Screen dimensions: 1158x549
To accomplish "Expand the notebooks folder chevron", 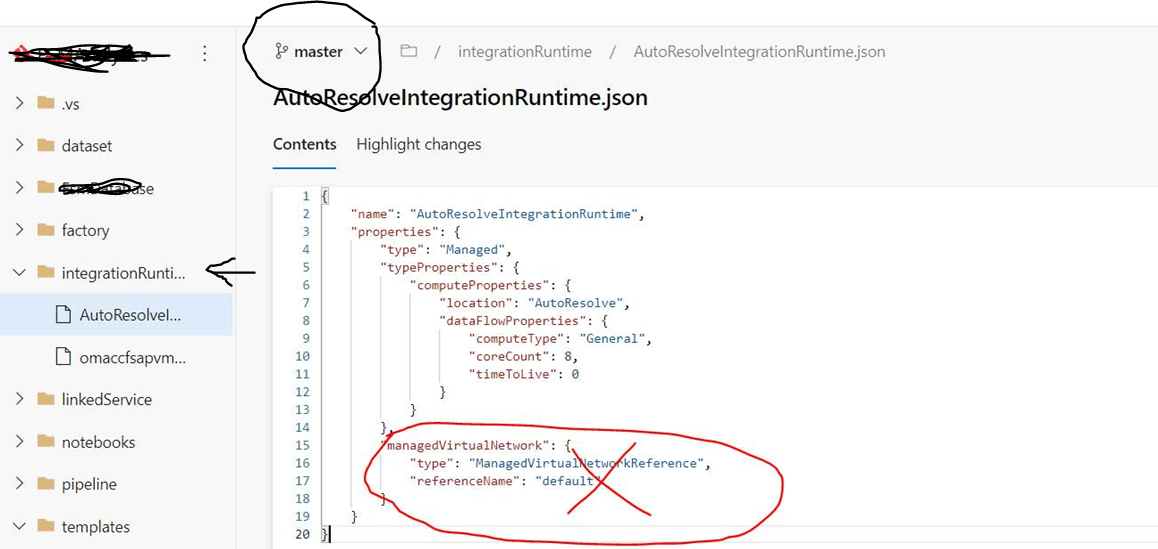I will pos(19,442).
